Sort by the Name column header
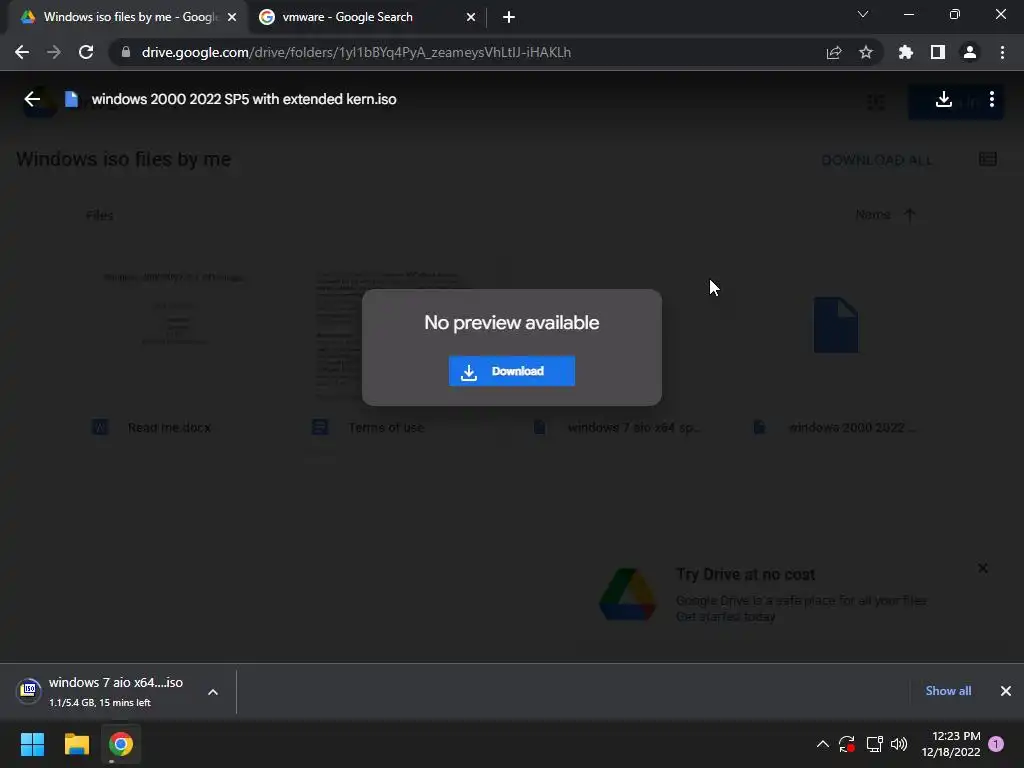This screenshot has width=1024, height=768. coord(872,215)
